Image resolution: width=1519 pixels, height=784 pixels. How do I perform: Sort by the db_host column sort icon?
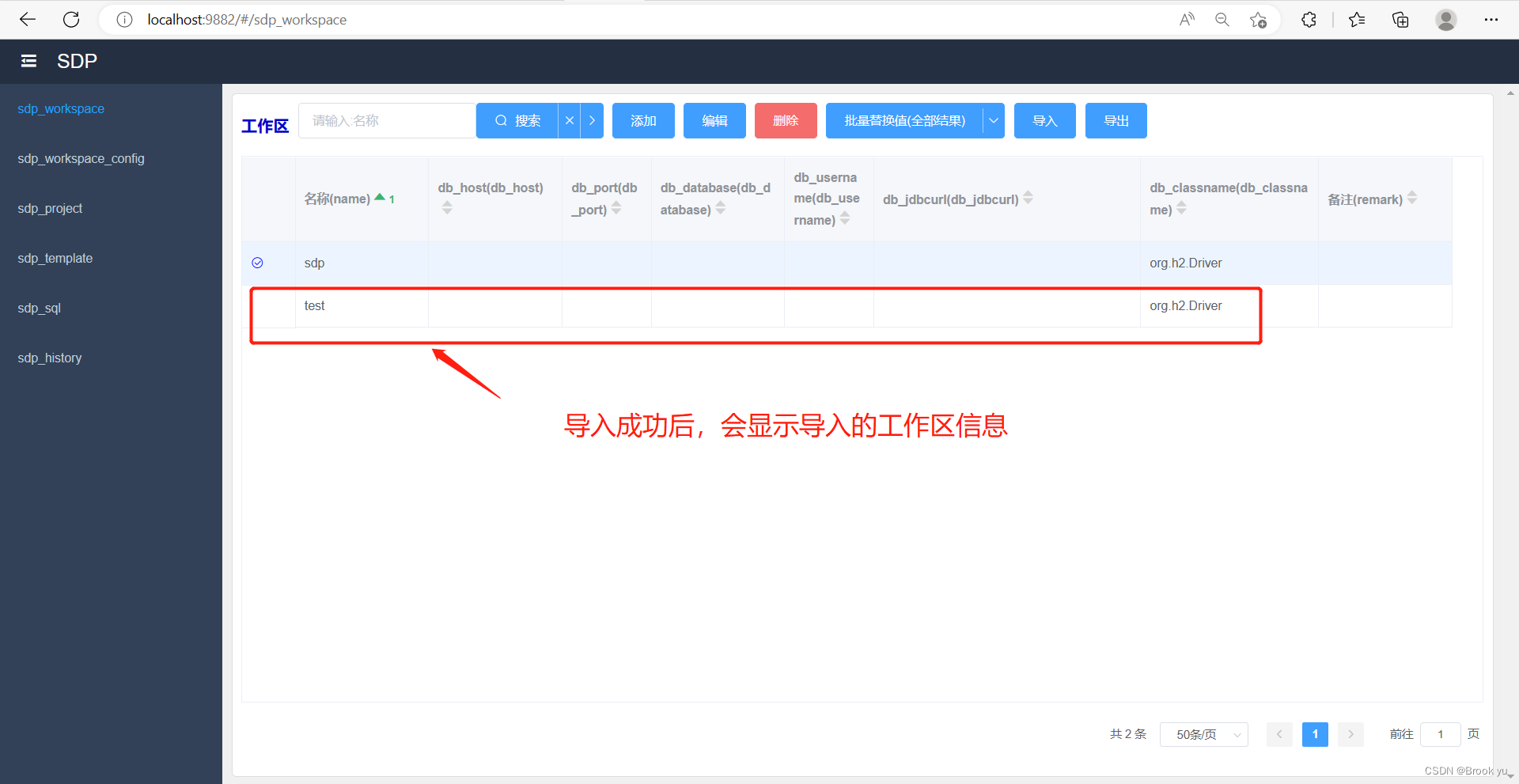point(448,206)
